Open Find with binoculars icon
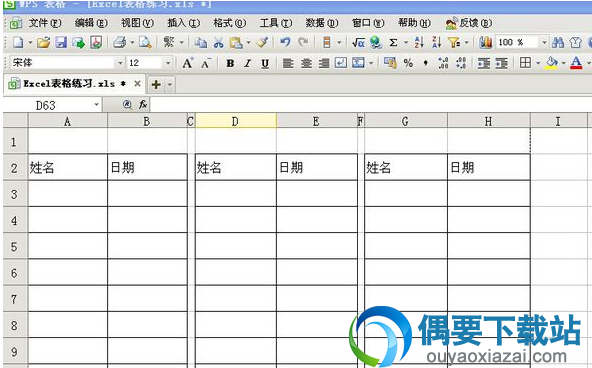Image resolution: width=592 pixels, height=368 pixels. pyautogui.click(x=558, y=42)
